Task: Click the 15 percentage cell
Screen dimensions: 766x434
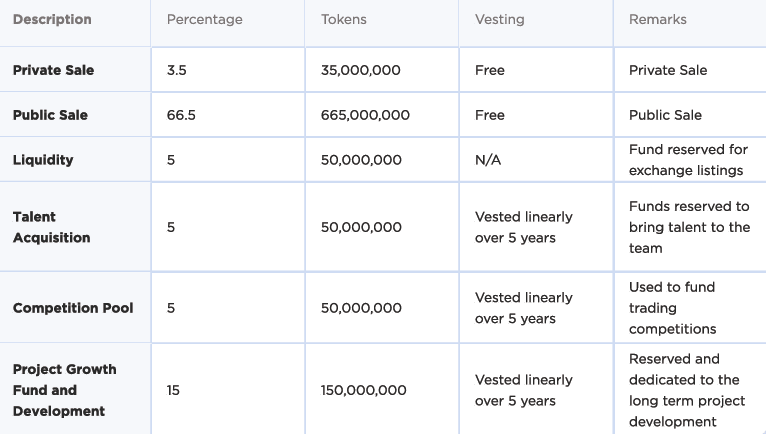Action: click(x=173, y=390)
